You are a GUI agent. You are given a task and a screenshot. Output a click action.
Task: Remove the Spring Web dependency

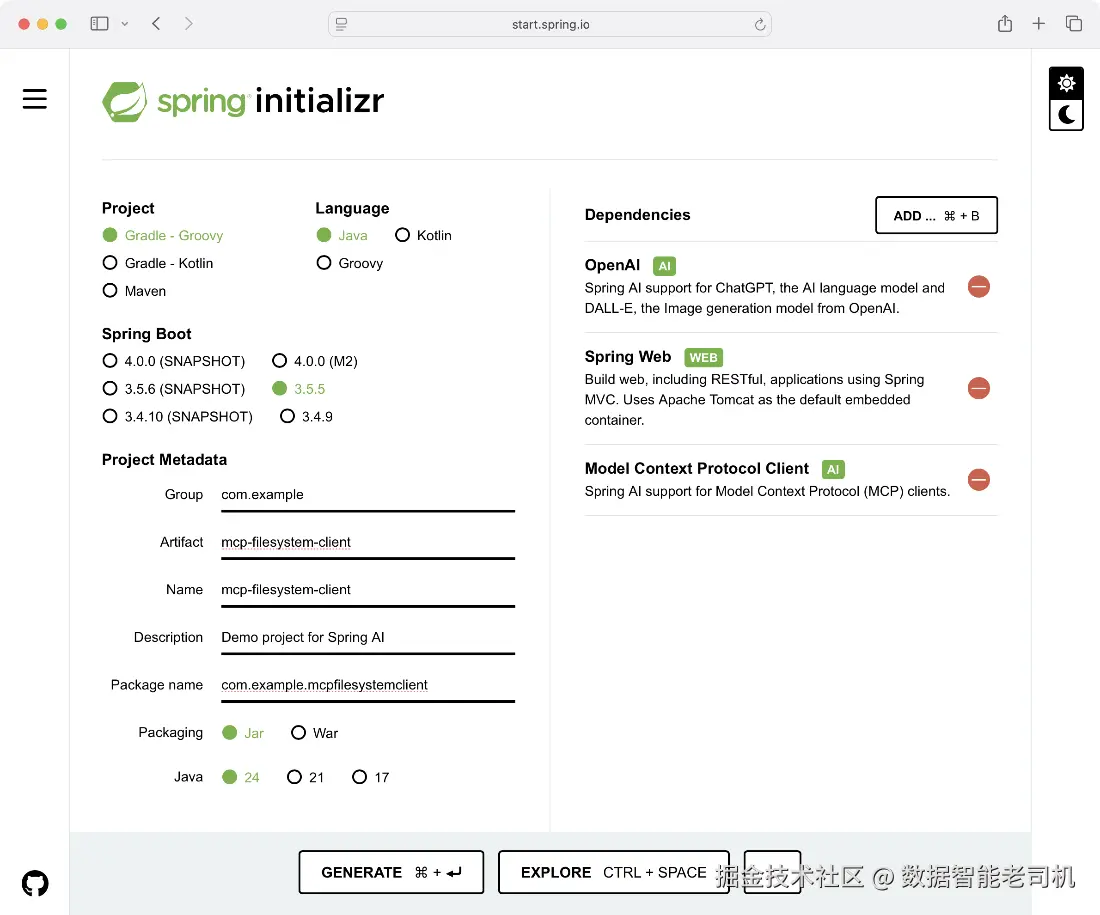[x=979, y=388]
